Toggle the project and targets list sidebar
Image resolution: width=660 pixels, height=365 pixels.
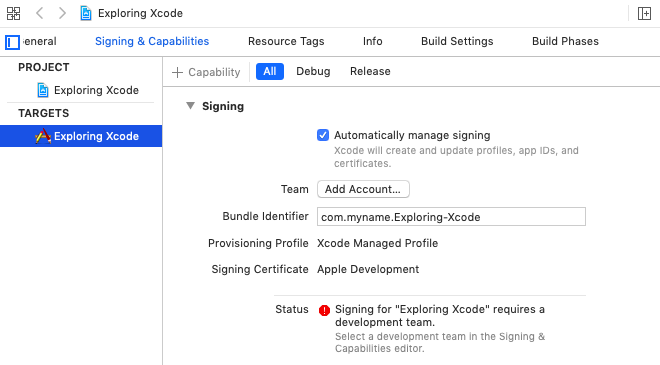coord(12,42)
